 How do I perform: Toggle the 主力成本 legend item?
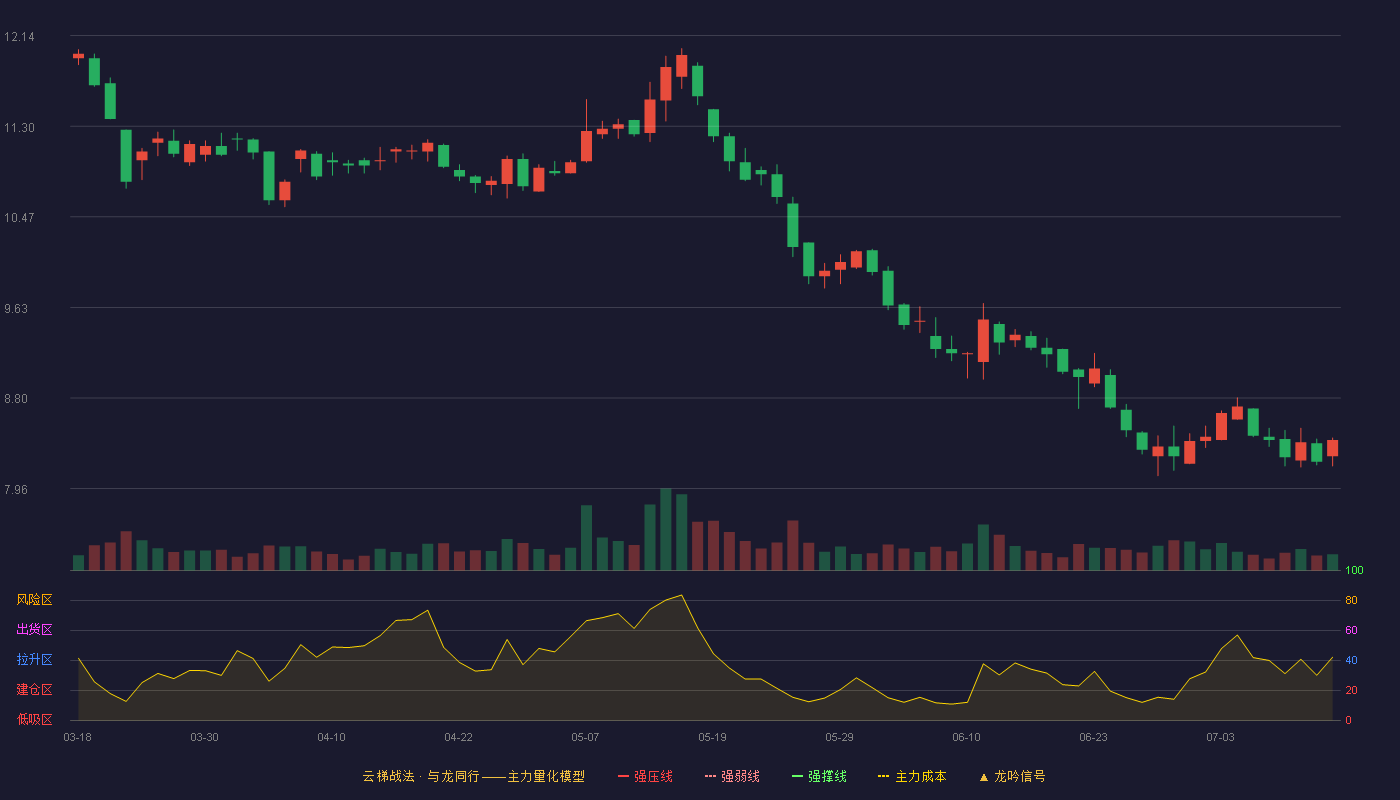coord(912,776)
